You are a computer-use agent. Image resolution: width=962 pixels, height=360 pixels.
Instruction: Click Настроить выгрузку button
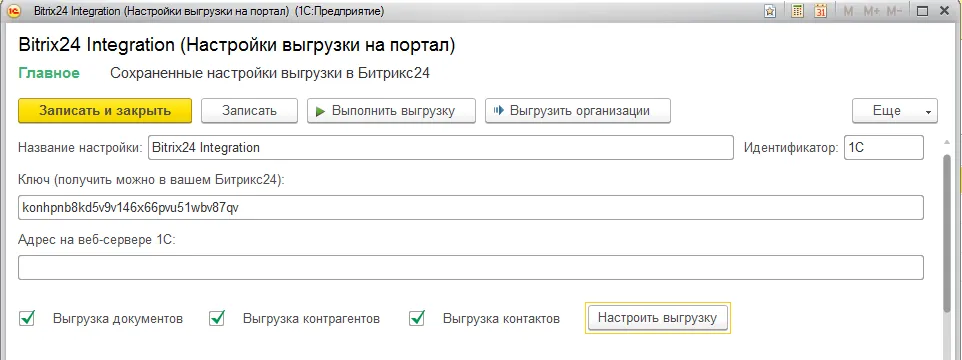coord(658,318)
